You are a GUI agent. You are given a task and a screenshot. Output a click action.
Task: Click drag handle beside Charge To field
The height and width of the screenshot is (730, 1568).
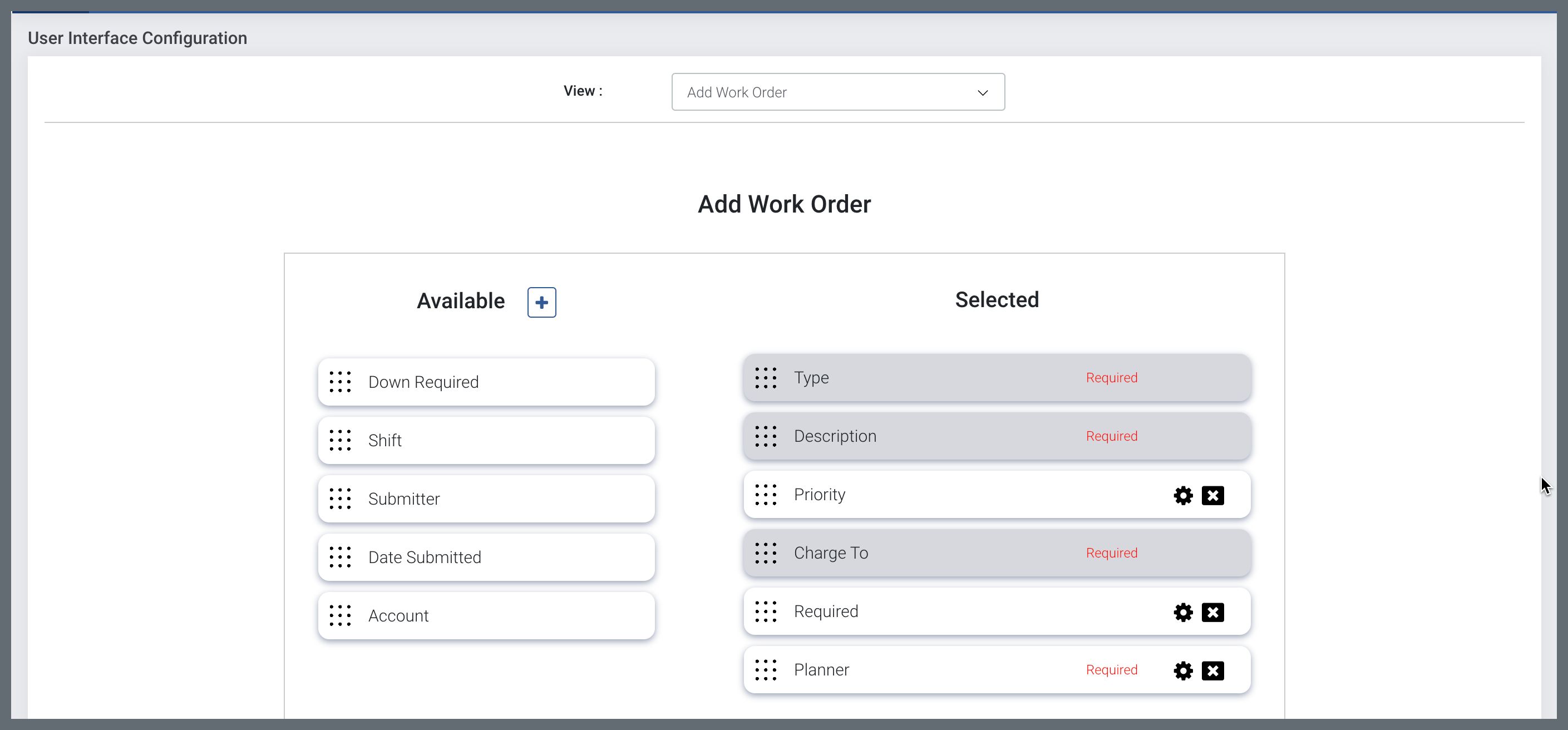(765, 553)
